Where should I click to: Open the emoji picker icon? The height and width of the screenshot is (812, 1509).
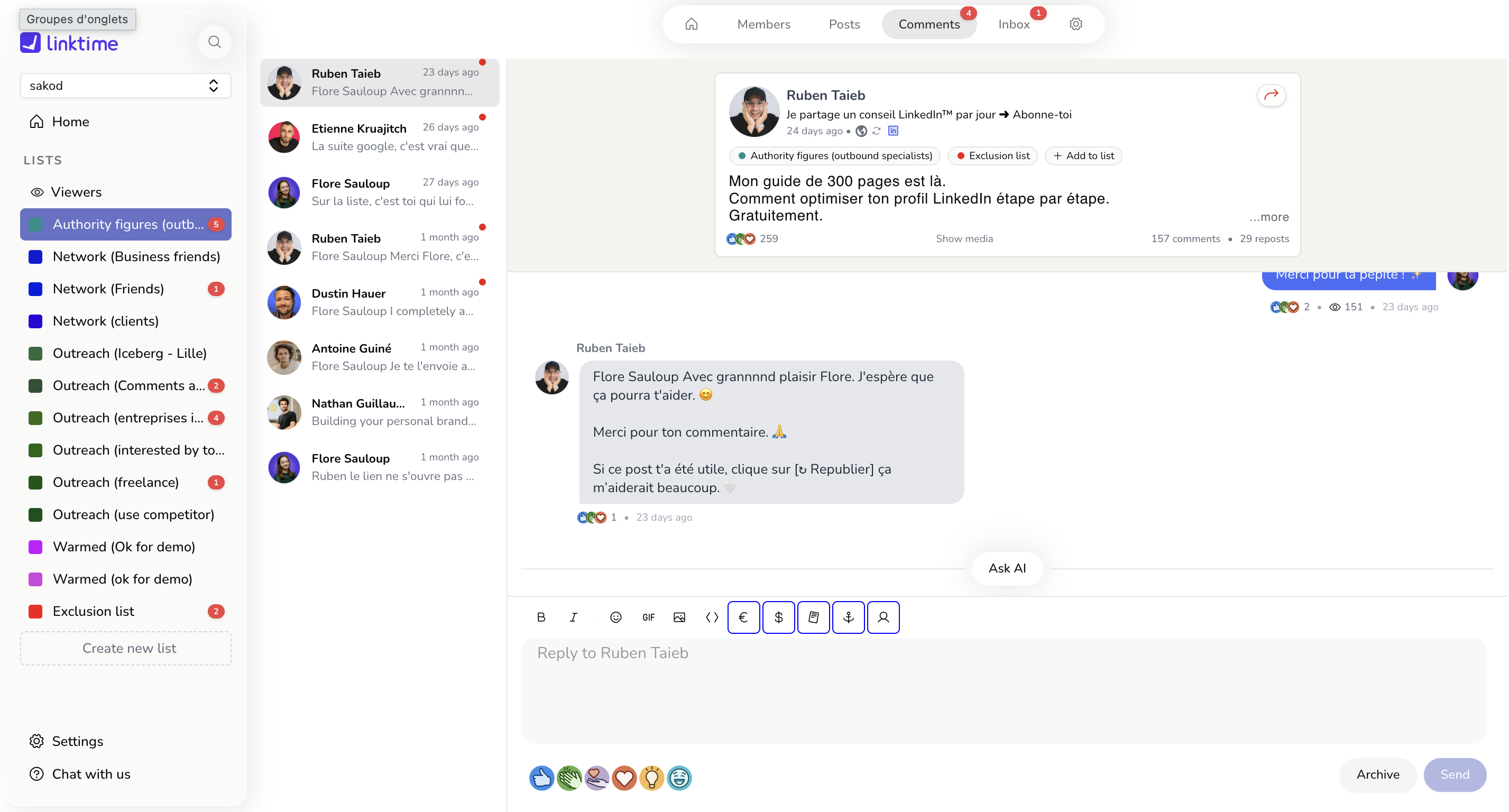tap(615, 617)
